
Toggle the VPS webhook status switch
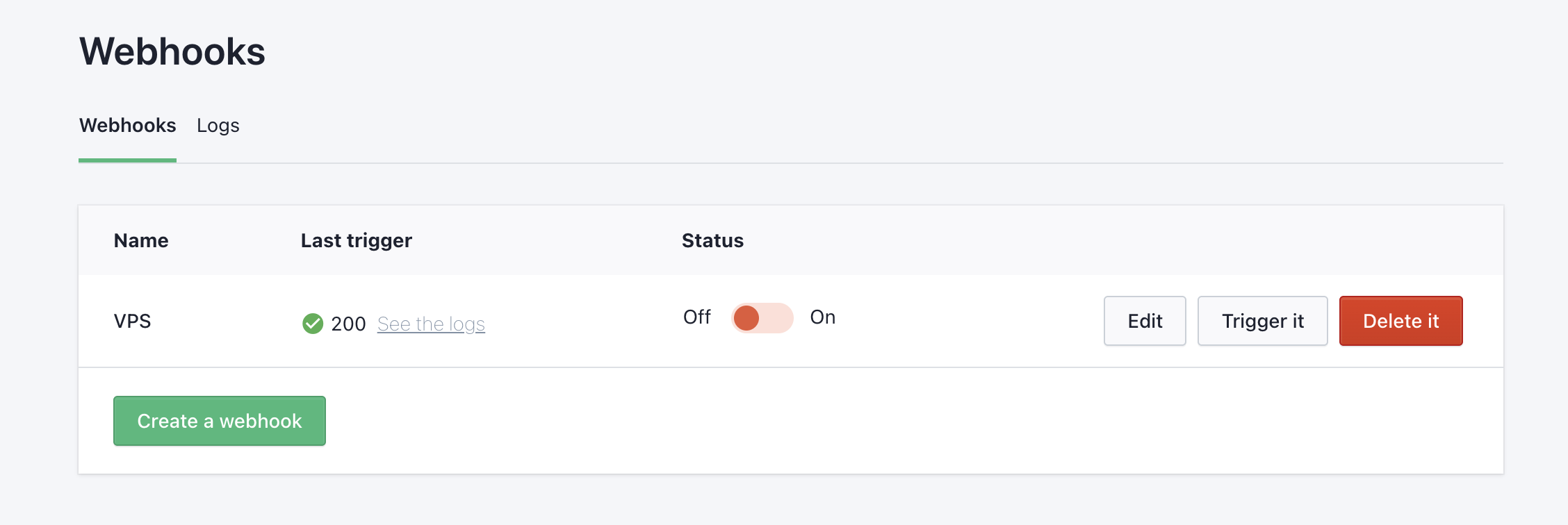[762, 318]
